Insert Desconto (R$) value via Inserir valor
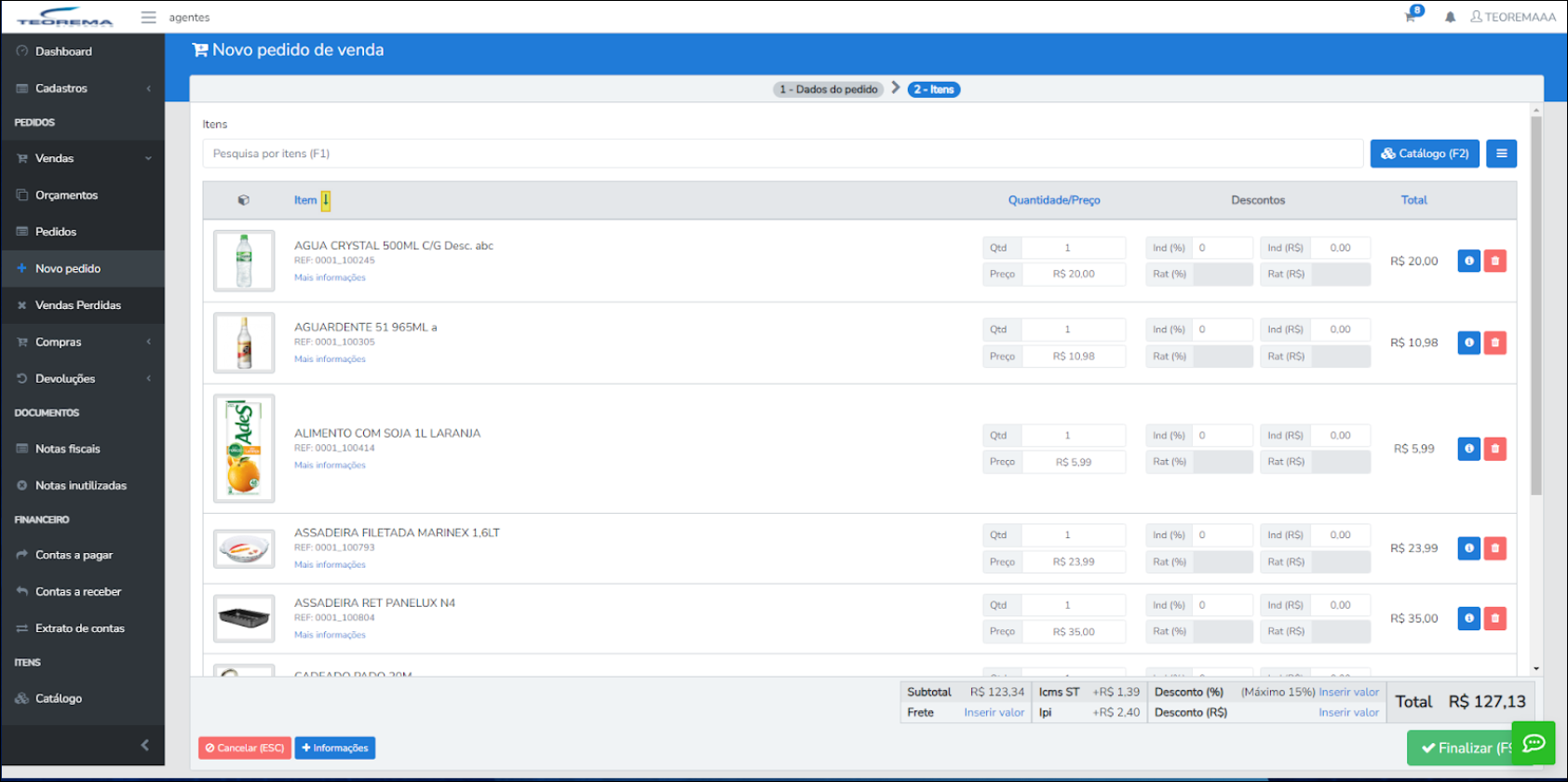1568x782 pixels. [1348, 713]
